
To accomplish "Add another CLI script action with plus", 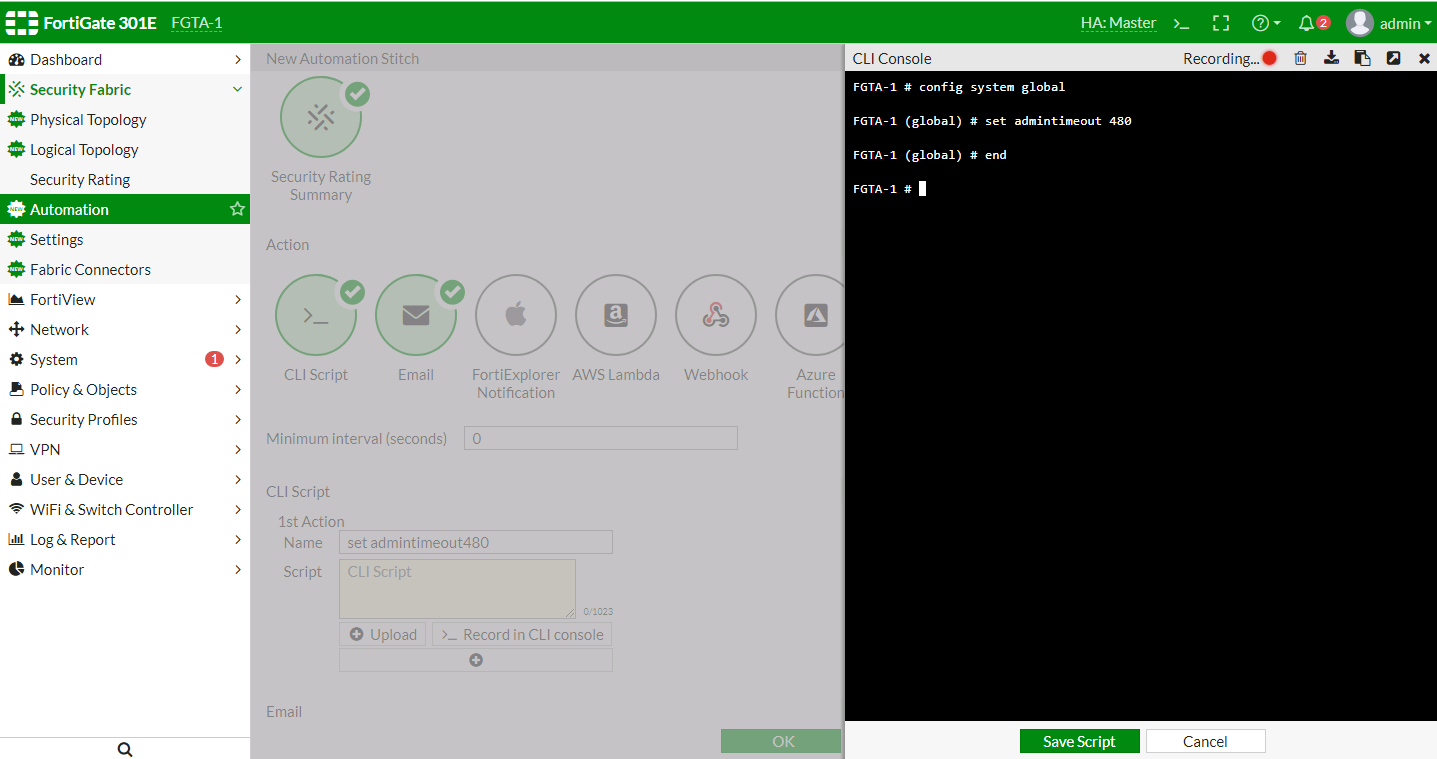I will pyautogui.click(x=476, y=660).
